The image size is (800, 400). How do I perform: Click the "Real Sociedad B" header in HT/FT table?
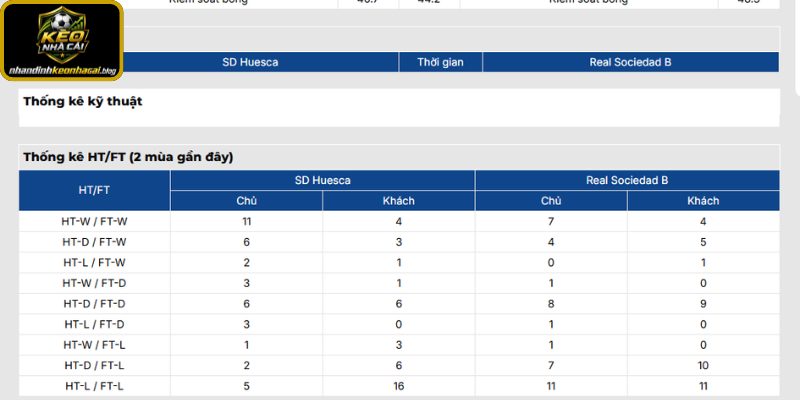pyautogui.click(x=627, y=180)
